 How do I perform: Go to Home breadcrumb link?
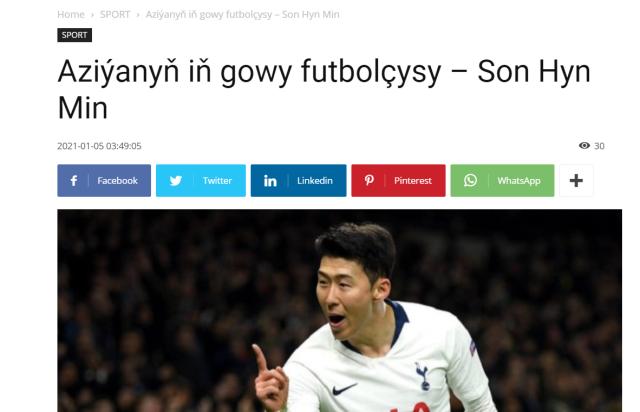71,14
